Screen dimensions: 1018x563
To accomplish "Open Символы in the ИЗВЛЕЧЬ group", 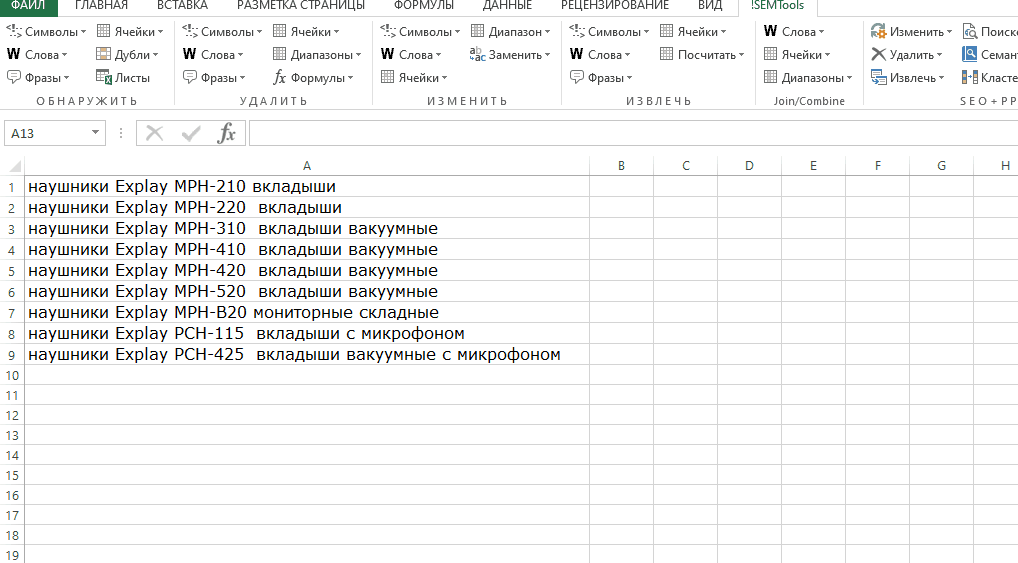I will click(609, 31).
